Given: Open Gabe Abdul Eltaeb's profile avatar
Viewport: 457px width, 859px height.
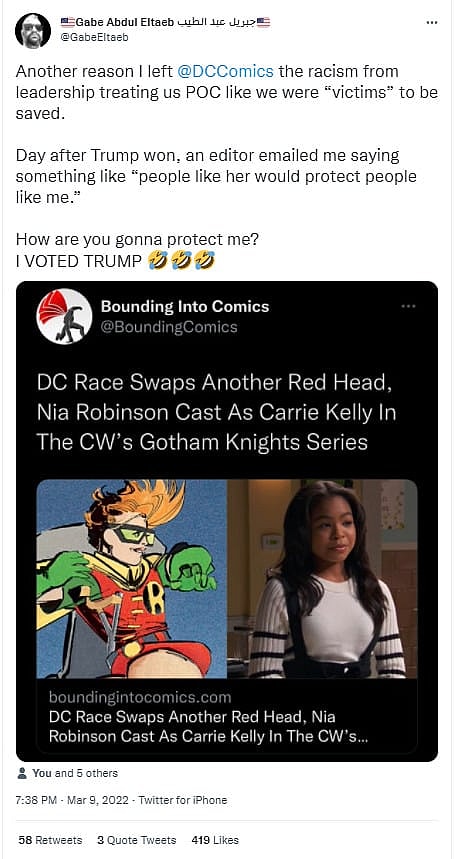Looking at the screenshot, I should click(33, 31).
